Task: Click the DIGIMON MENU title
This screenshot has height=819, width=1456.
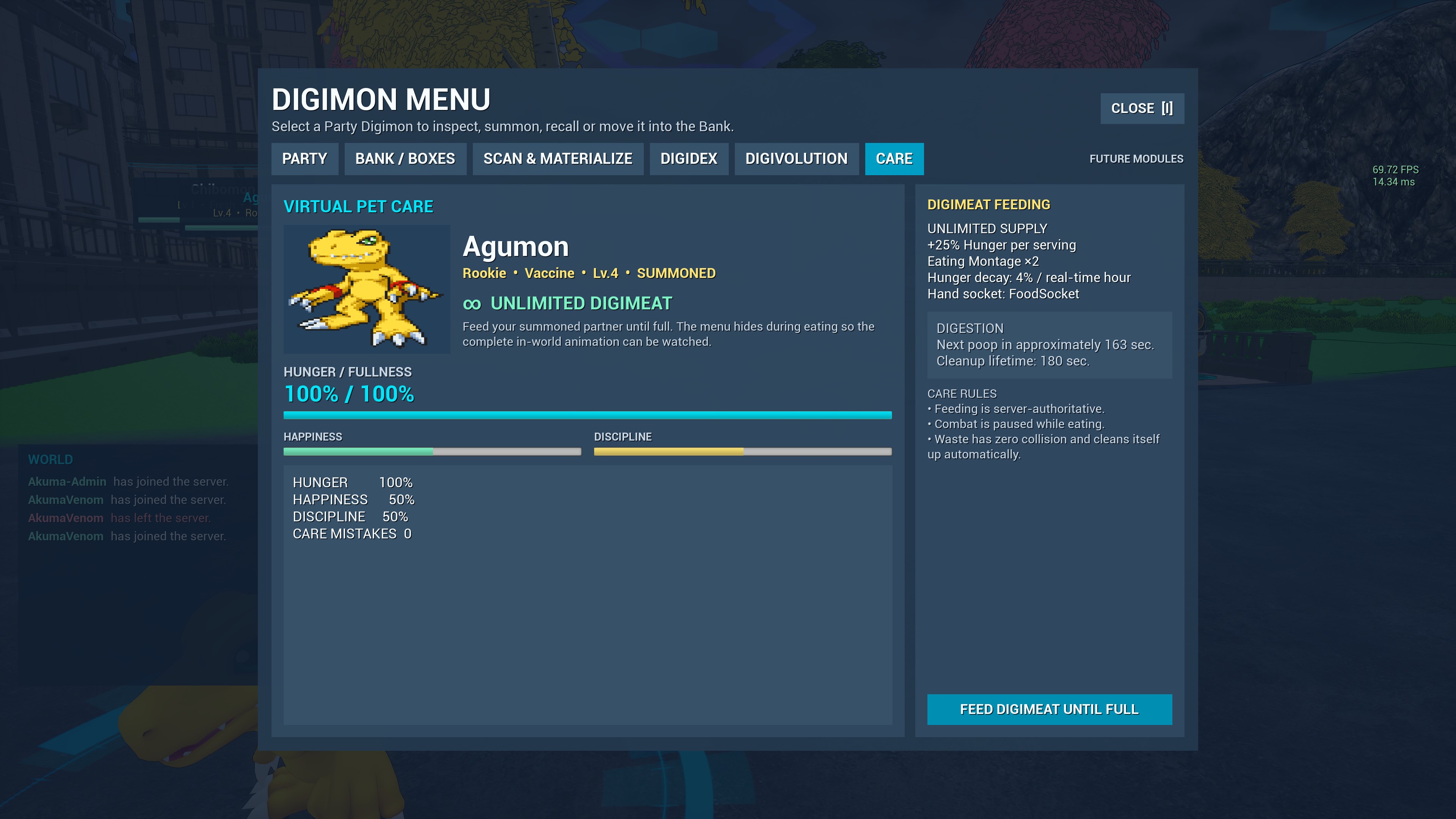Action: [x=381, y=99]
